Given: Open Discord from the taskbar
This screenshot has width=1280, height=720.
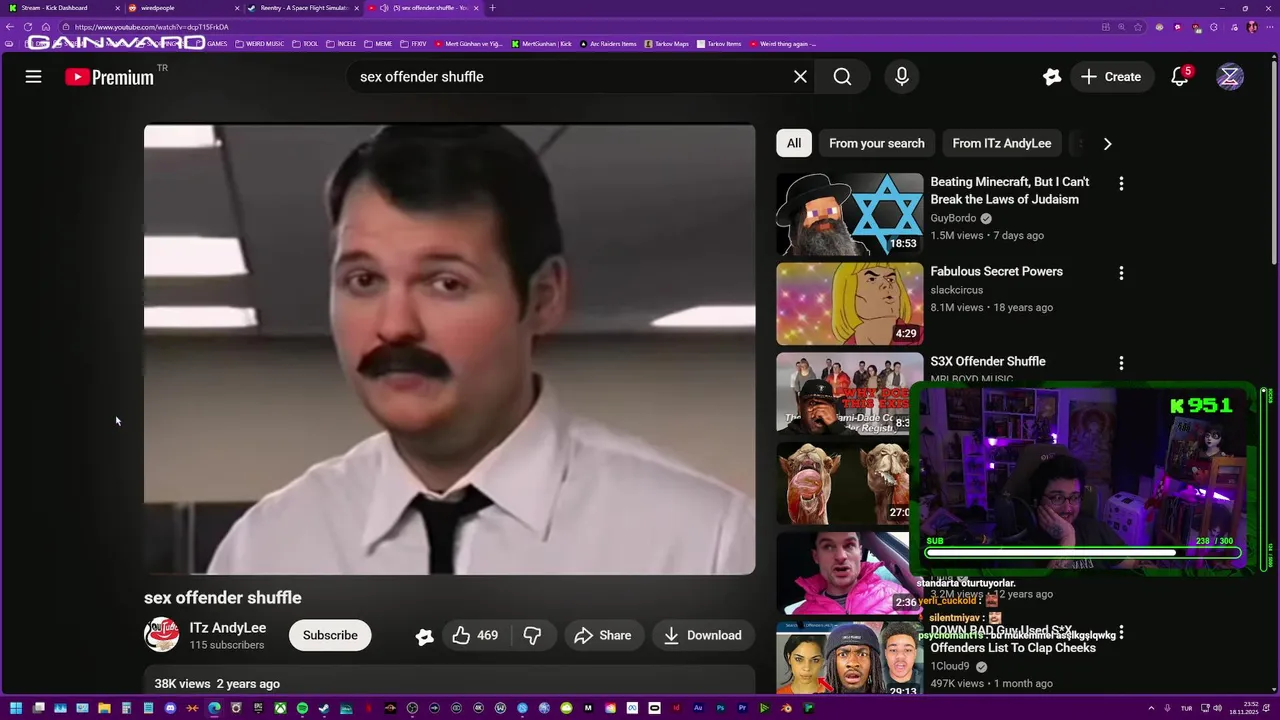Looking at the screenshot, I should pos(170,708).
